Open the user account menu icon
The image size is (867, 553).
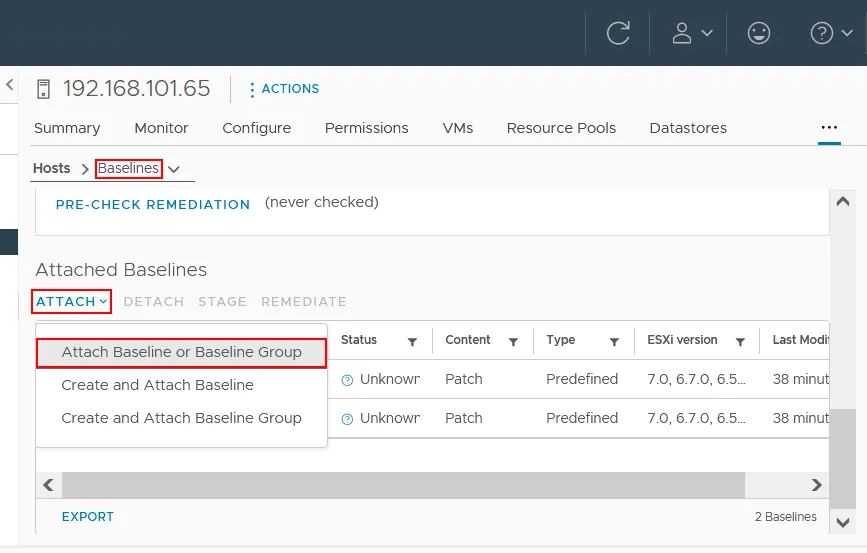tap(692, 33)
